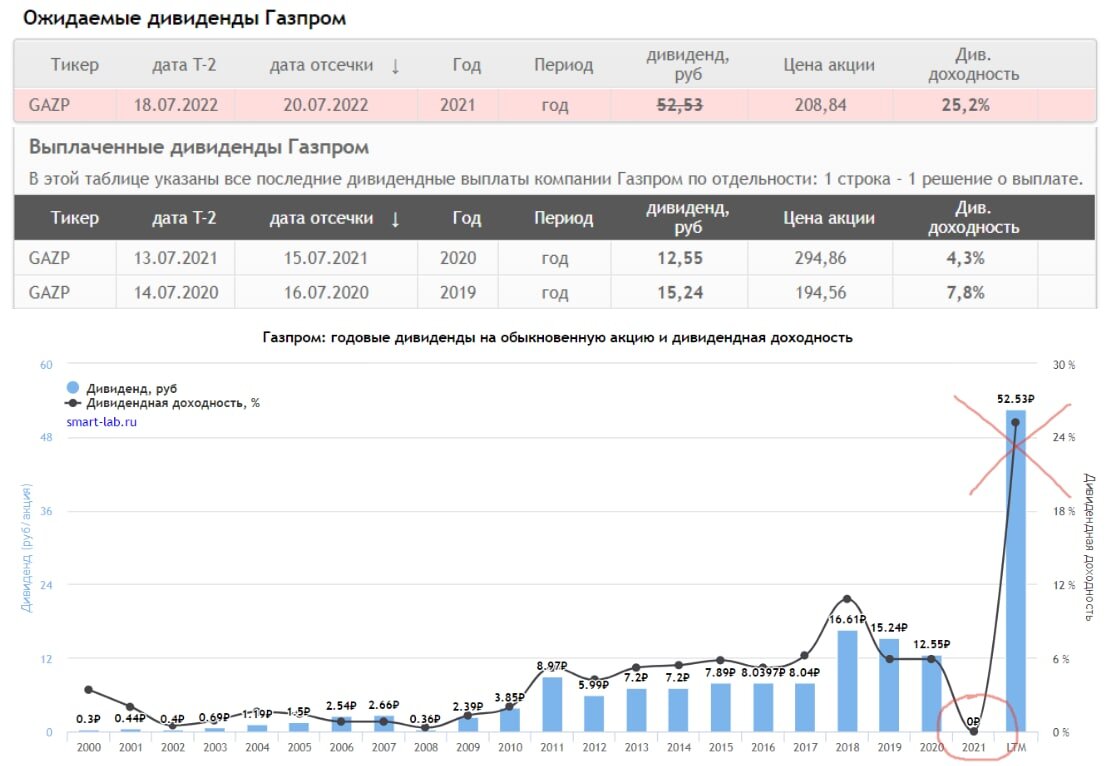Screen dimensions: 1111x766
Task: Select the 2021 yield data point
Action: [974, 731]
